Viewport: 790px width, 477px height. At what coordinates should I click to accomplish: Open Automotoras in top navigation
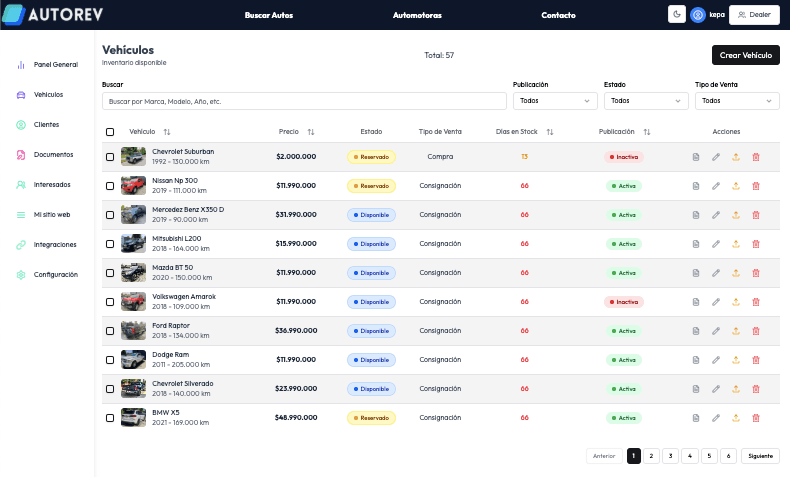click(417, 15)
